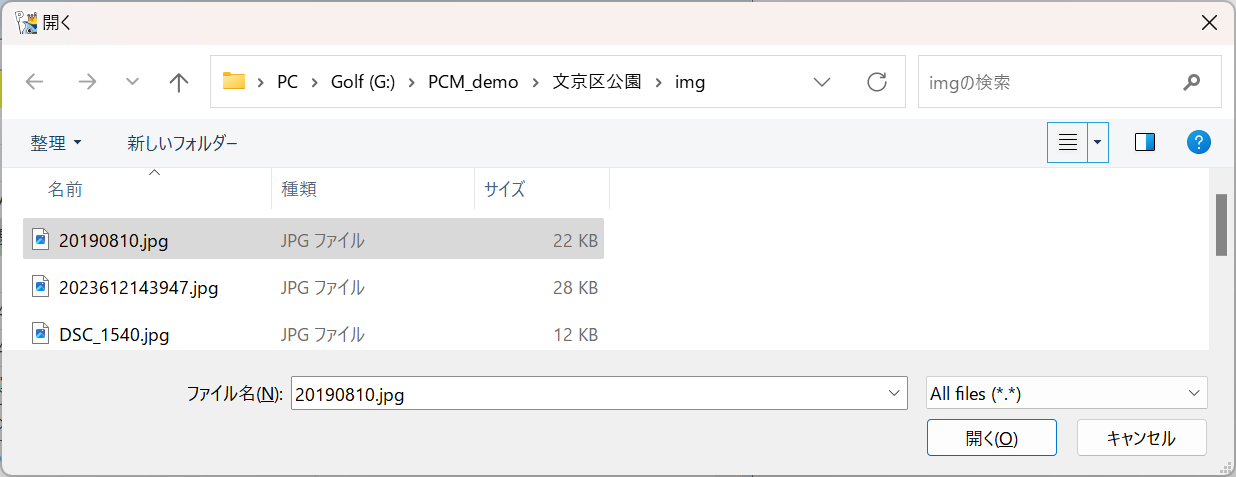Click the list view layout icon
The height and width of the screenshot is (477, 1236).
click(x=1068, y=143)
